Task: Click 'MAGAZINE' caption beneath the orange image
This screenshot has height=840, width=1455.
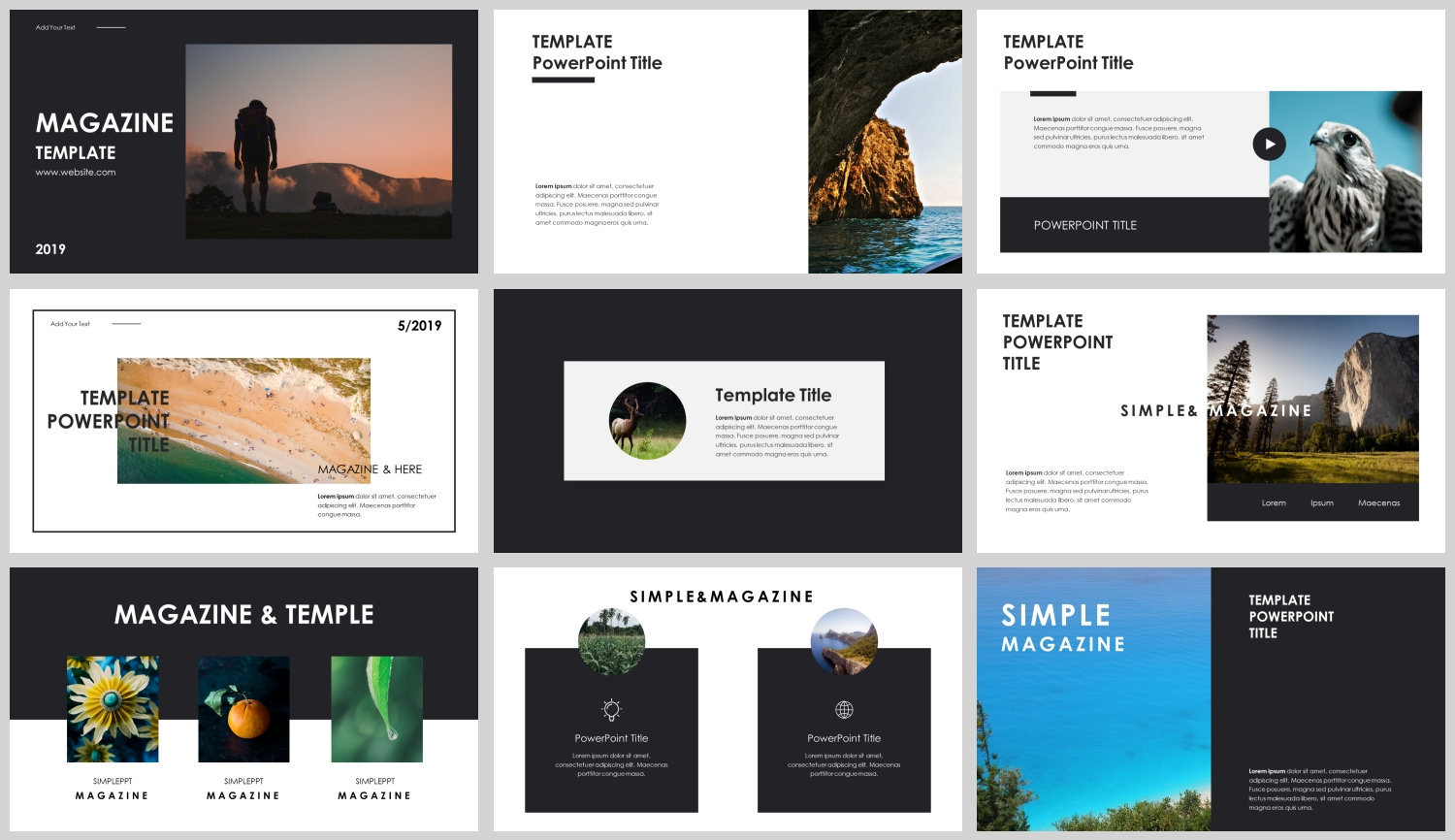Action: [x=243, y=795]
